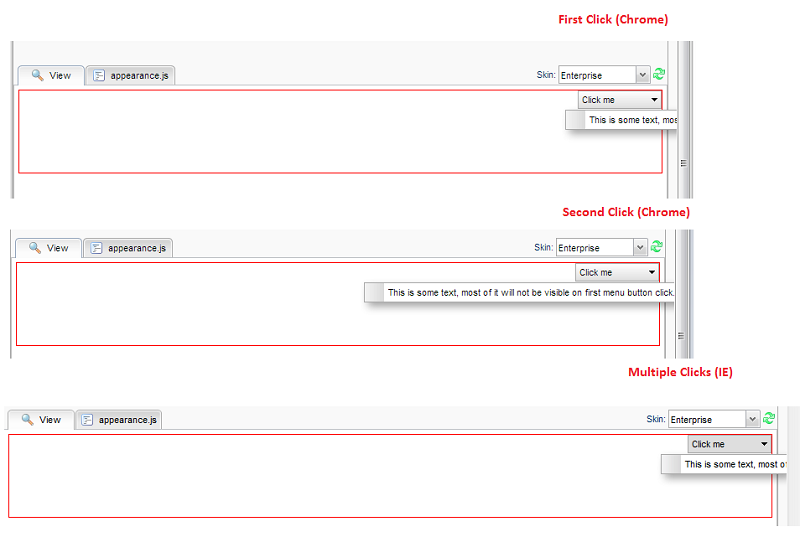Screen dimensions: 800x537
Task: Select the View tab in Second Click screenshot
Action: coord(47,248)
